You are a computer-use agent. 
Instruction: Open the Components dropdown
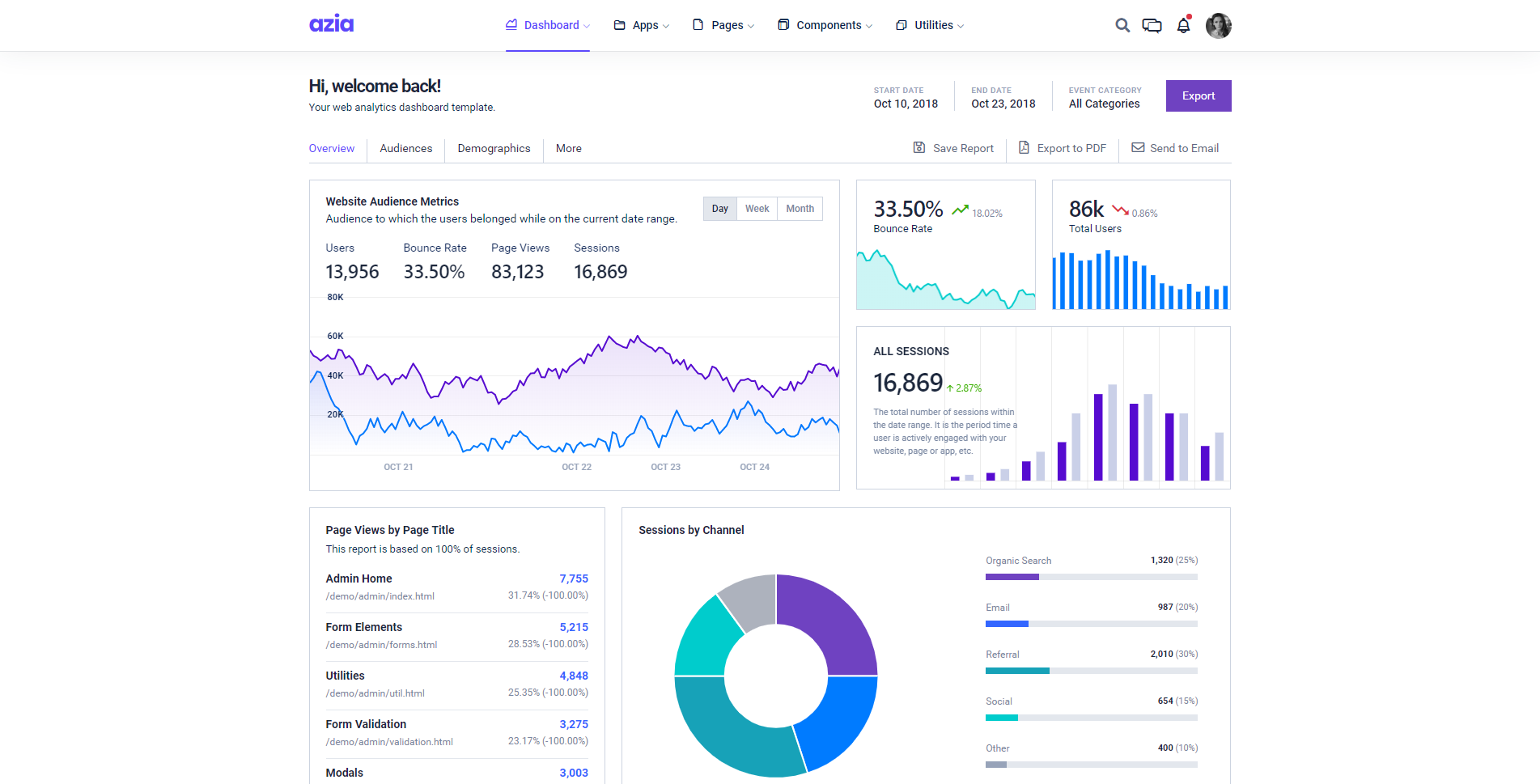pos(825,25)
